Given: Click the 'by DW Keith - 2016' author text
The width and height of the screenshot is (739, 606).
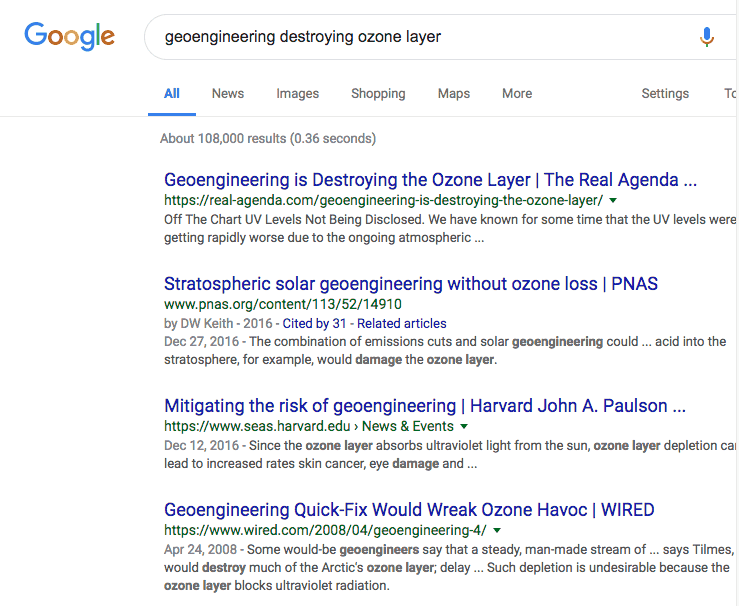Looking at the screenshot, I should (x=218, y=323).
